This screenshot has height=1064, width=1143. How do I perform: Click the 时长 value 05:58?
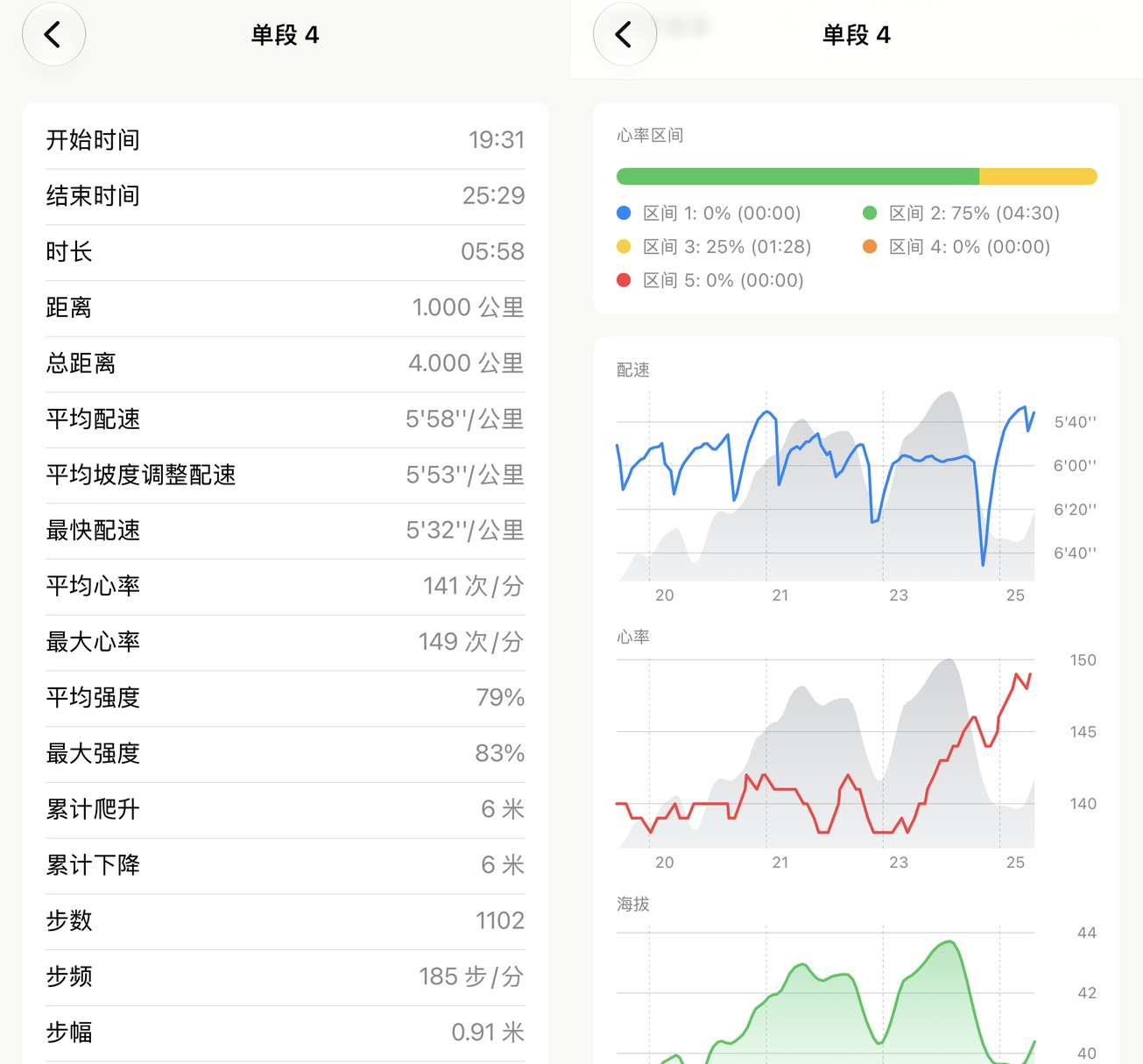pos(492,251)
